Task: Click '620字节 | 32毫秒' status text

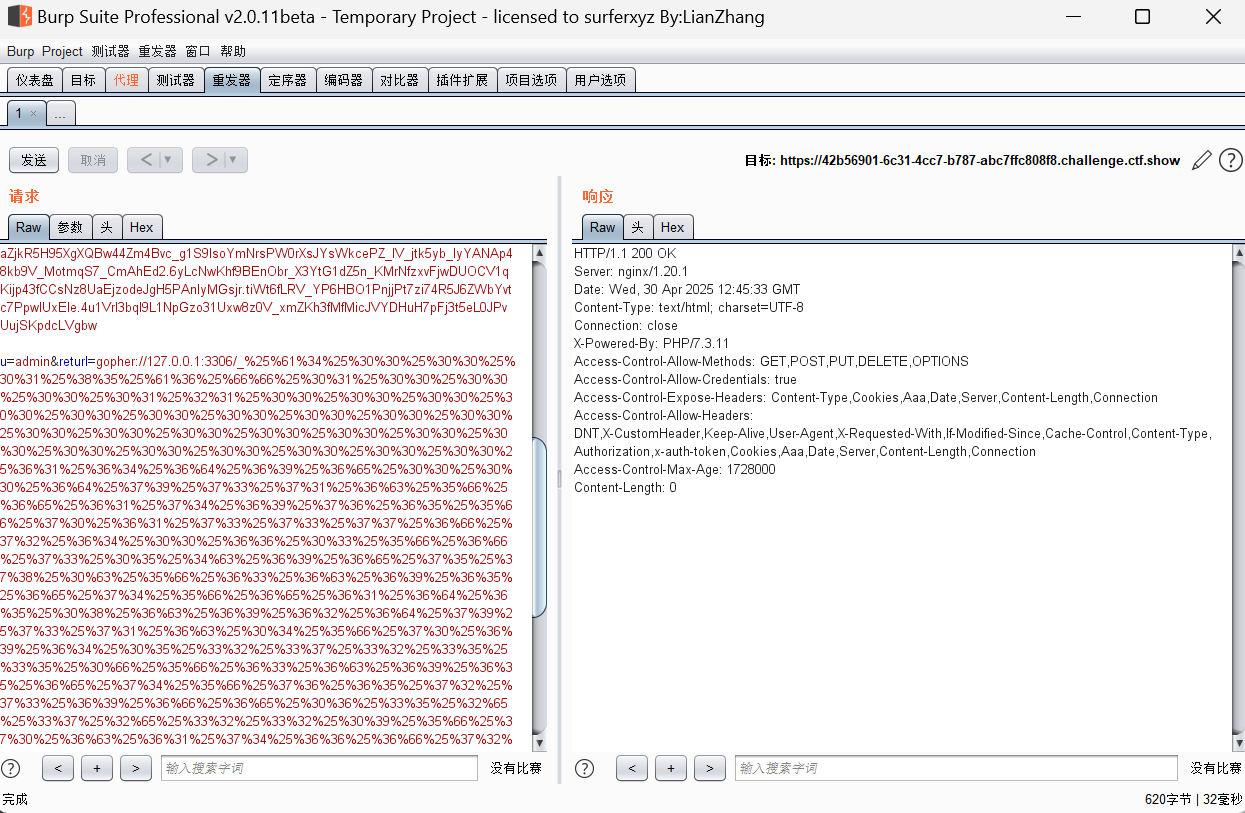Action: click(1193, 799)
